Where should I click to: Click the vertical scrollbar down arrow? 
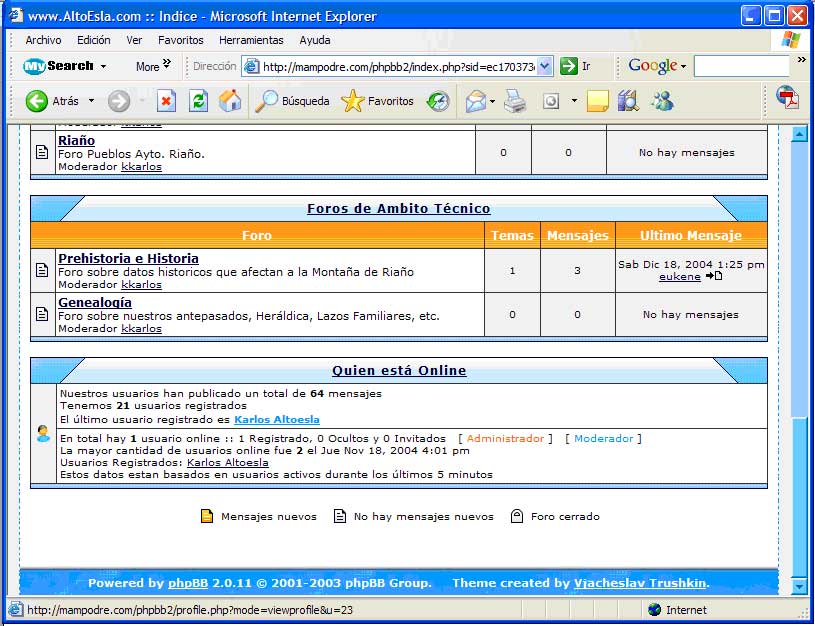point(799,586)
